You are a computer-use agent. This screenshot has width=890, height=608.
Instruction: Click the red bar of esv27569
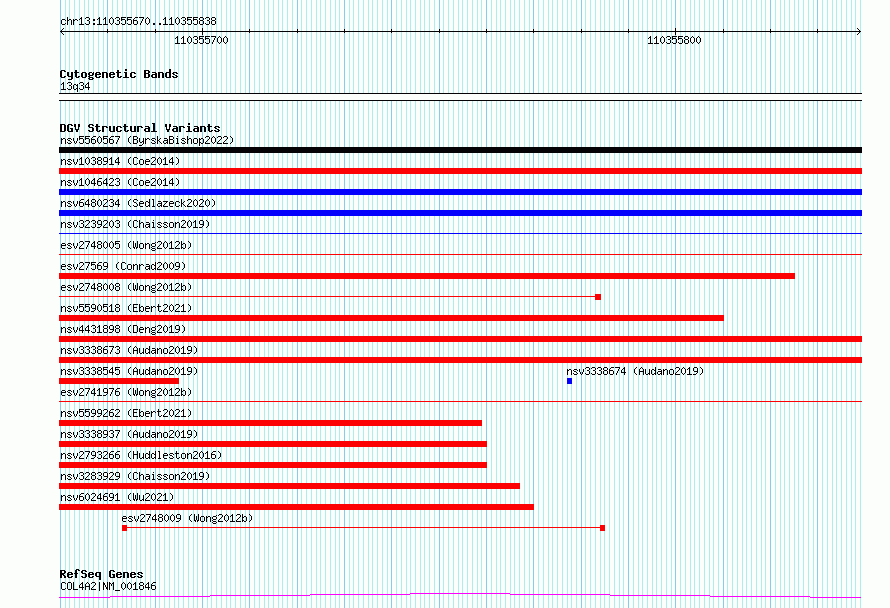pos(427,276)
